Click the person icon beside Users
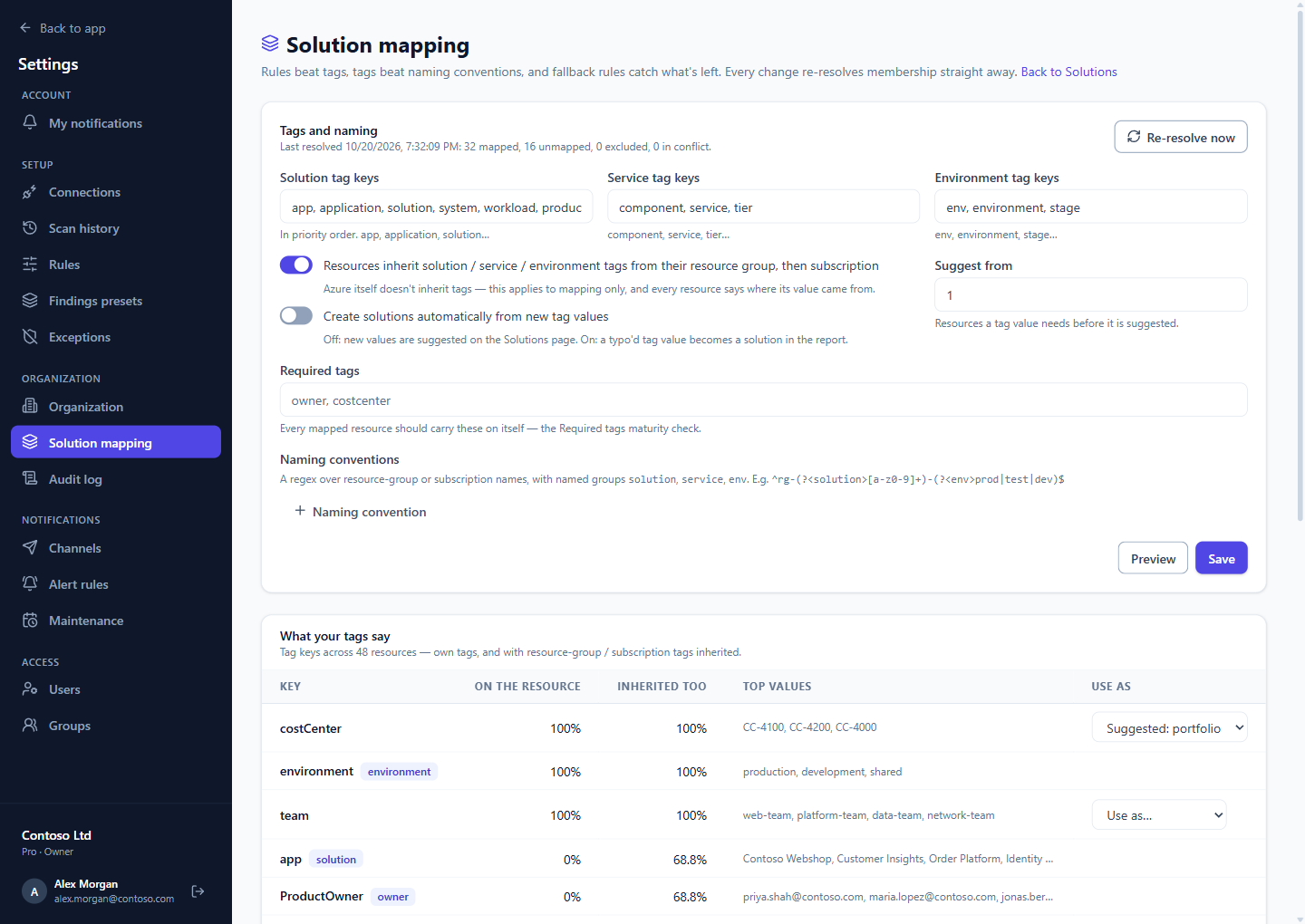This screenshot has width=1305, height=924. pyautogui.click(x=30, y=689)
